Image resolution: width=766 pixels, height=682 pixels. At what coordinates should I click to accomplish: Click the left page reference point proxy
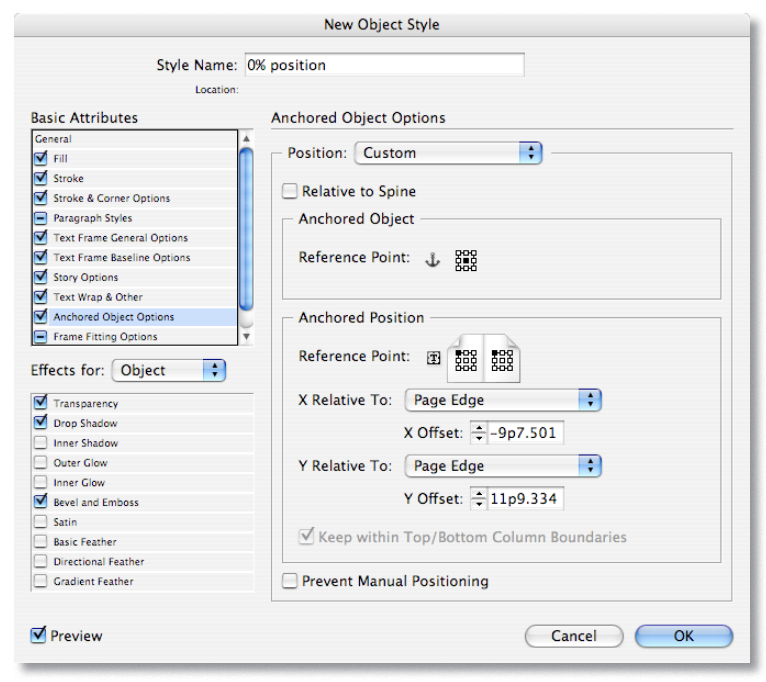pyautogui.click(x=465, y=360)
